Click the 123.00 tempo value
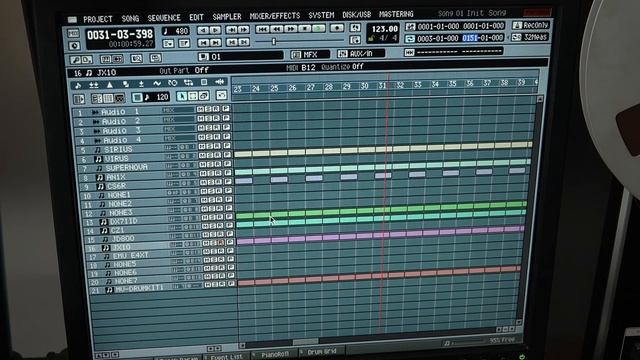 (x=384, y=29)
